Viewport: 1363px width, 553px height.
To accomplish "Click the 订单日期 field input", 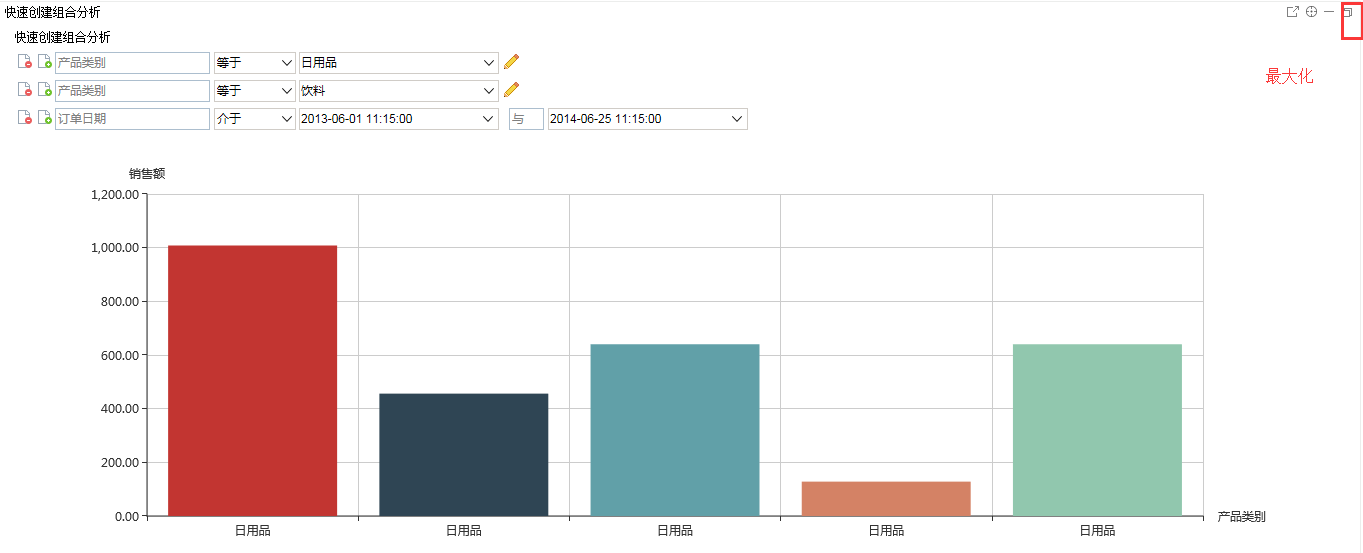I will pos(132,118).
